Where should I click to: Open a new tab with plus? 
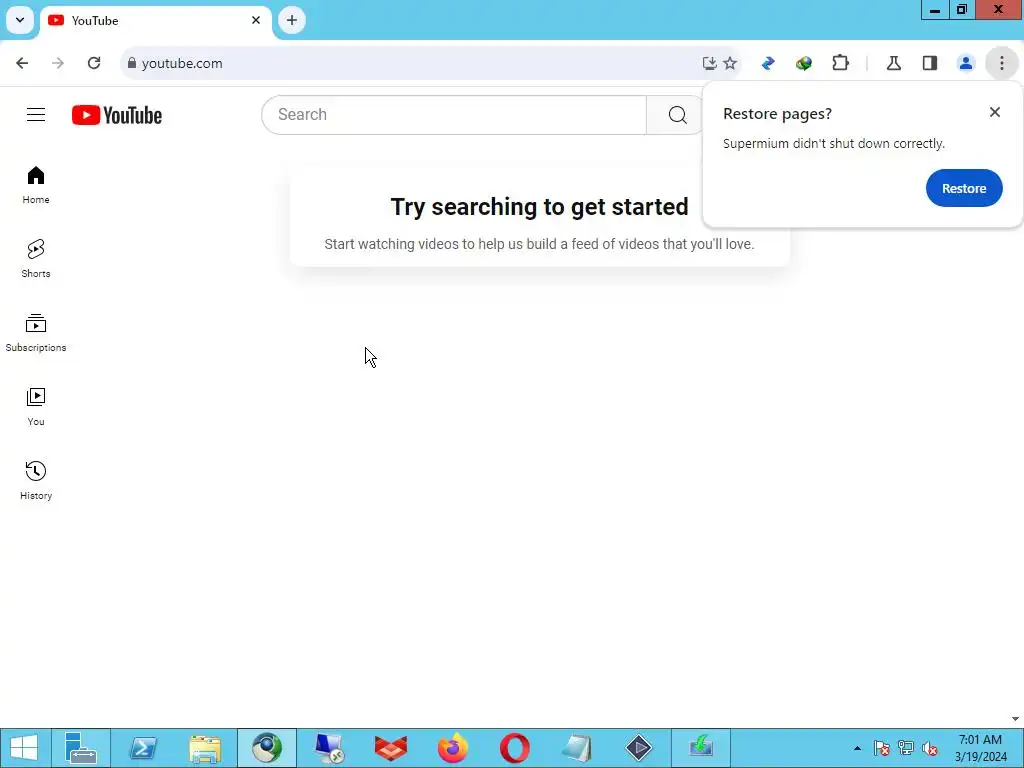(292, 20)
